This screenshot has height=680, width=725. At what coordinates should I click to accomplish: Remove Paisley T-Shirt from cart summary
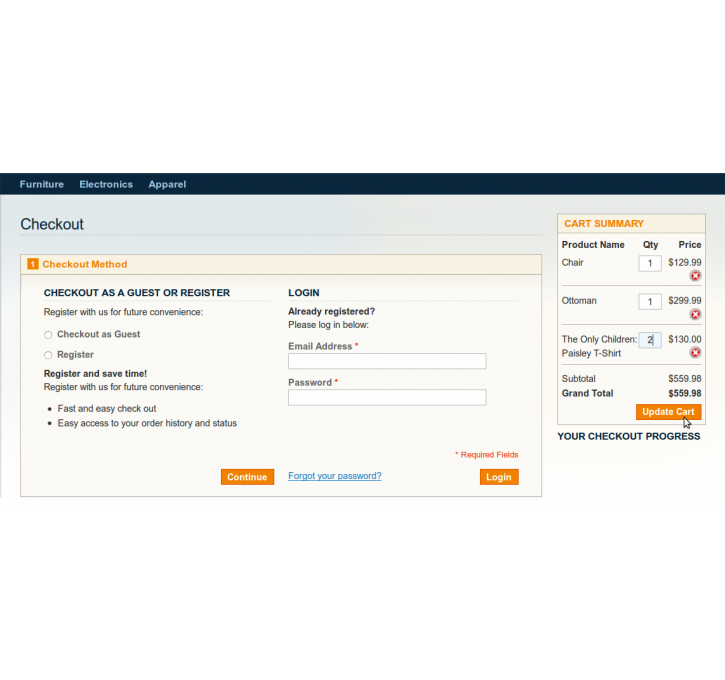pos(695,353)
